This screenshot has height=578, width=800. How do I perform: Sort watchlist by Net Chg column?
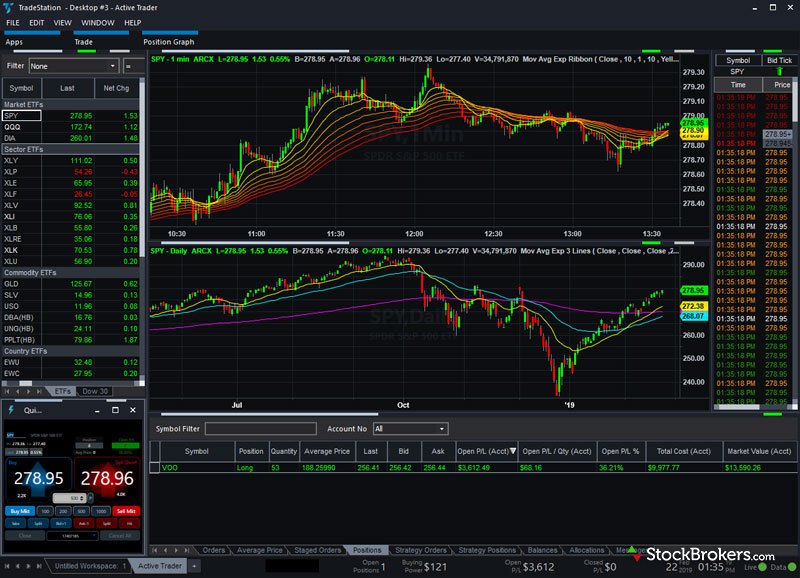coord(116,88)
